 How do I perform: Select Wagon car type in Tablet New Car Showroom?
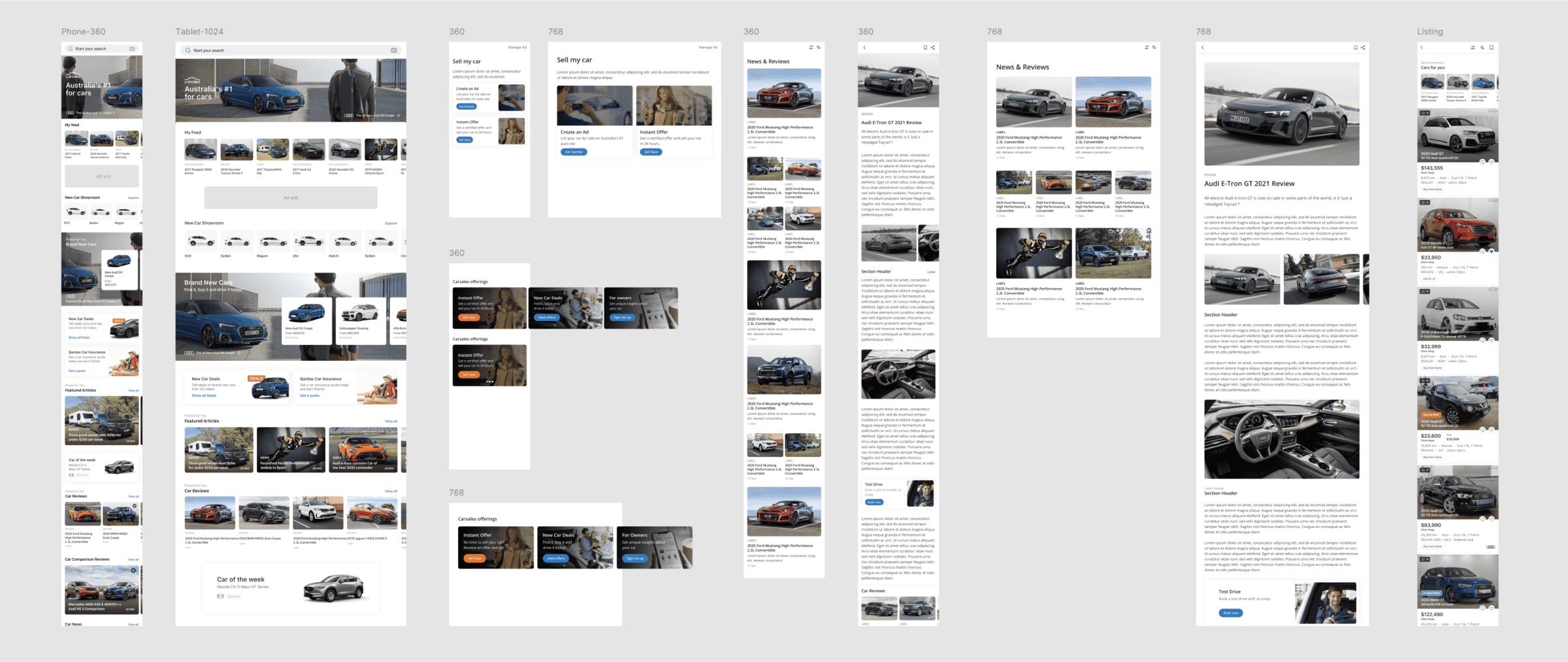273,244
